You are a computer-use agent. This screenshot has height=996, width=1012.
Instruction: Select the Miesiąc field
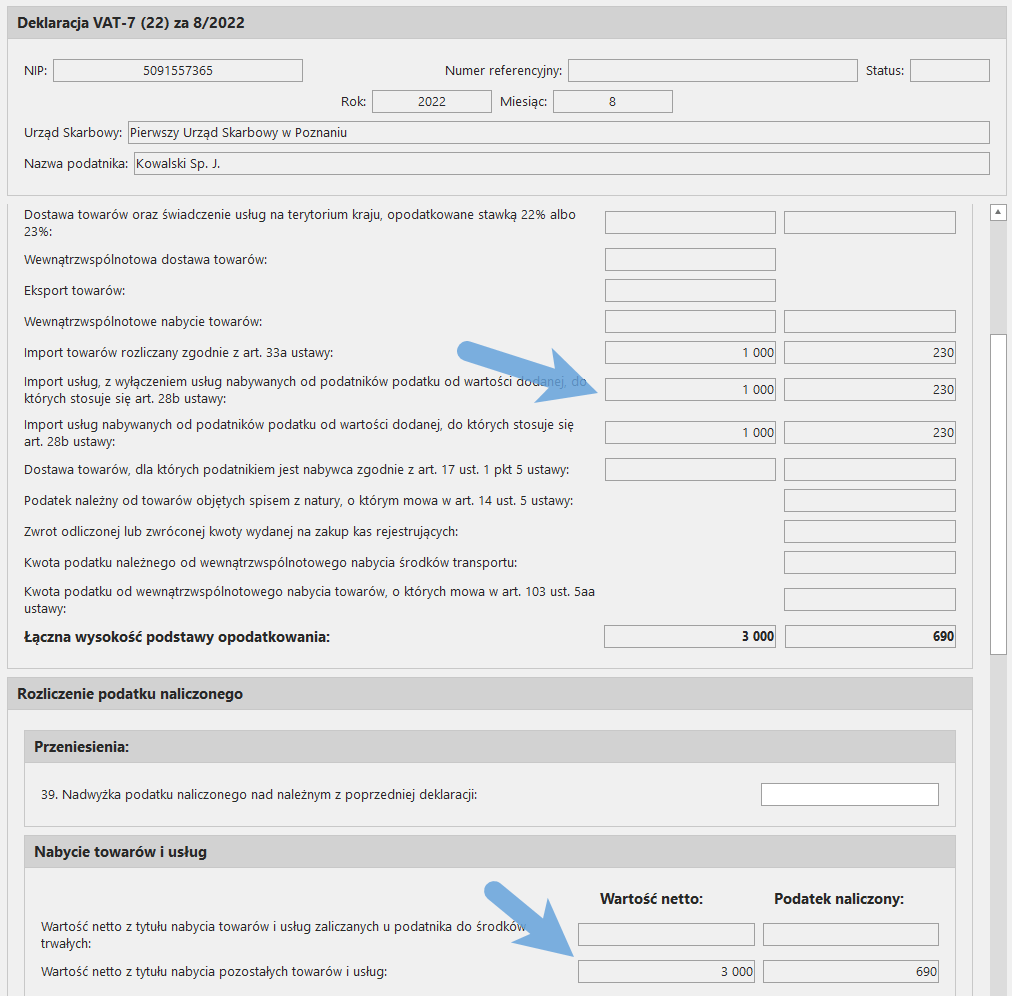[612, 101]
